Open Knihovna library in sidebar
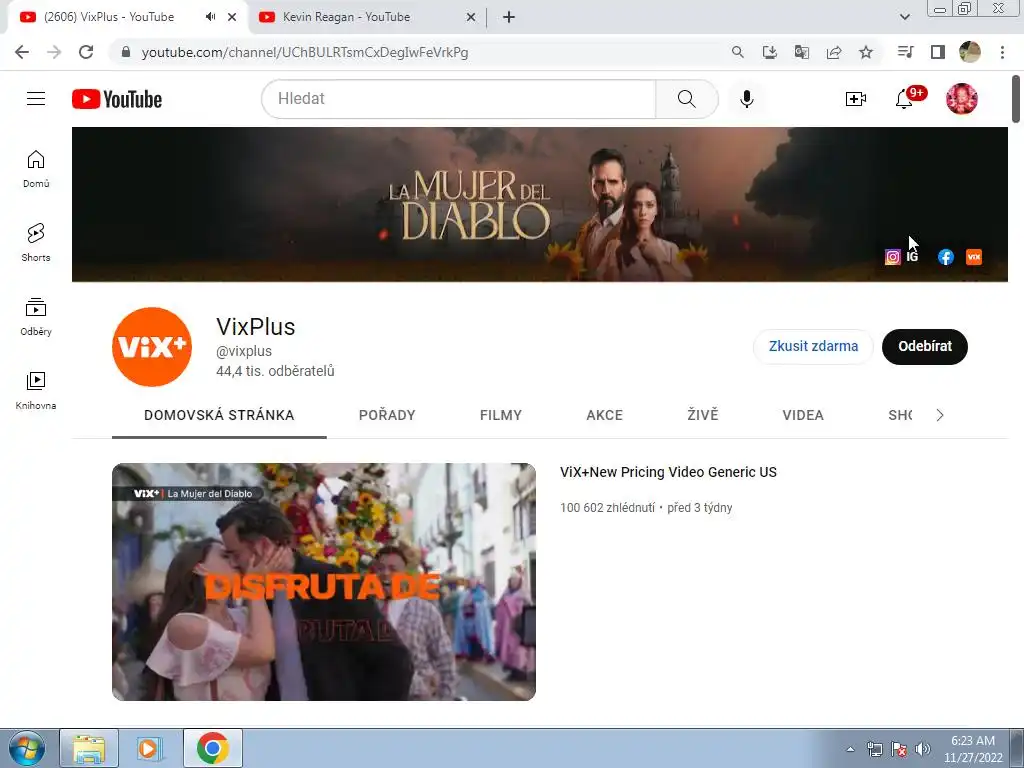Image resolution: width=1024 pixels, height=768 pixels. pyautogui.click(x=36, y=390)
